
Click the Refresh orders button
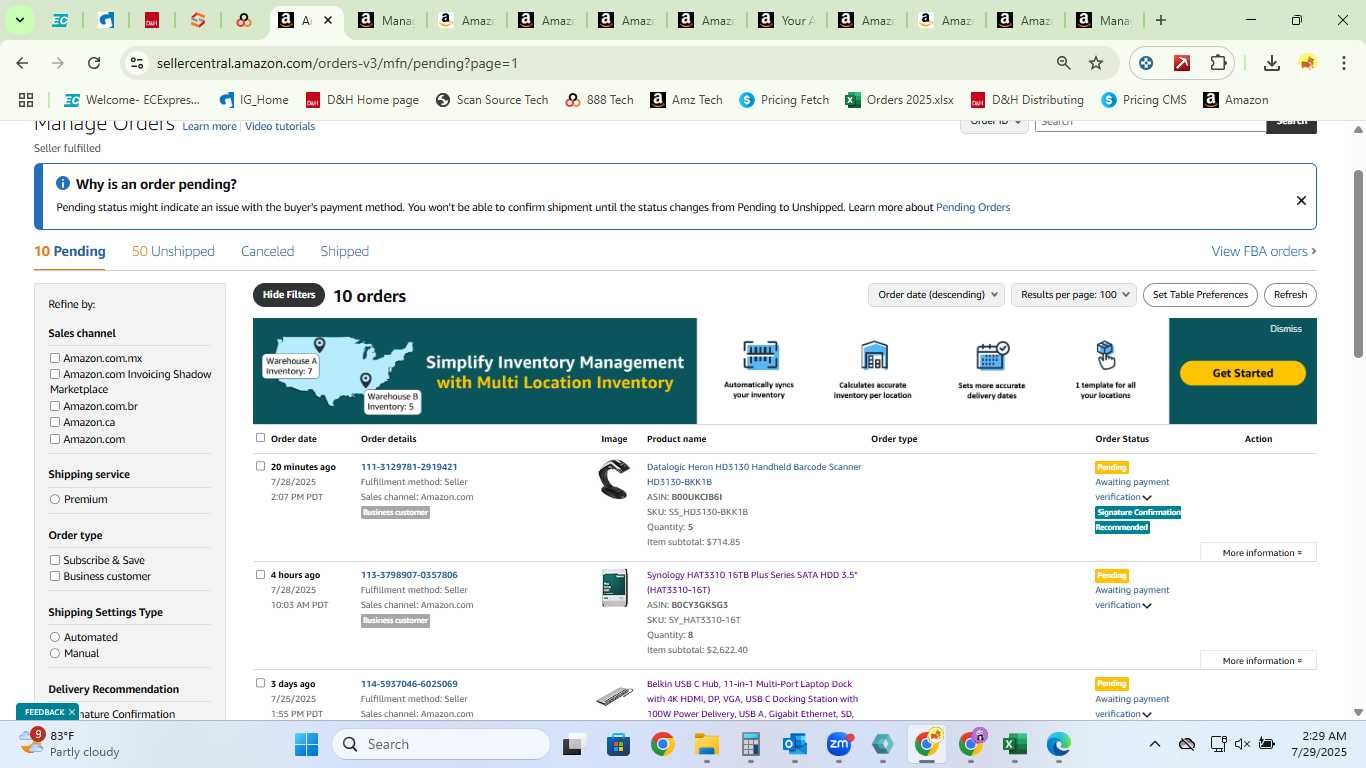[1290, 295]
